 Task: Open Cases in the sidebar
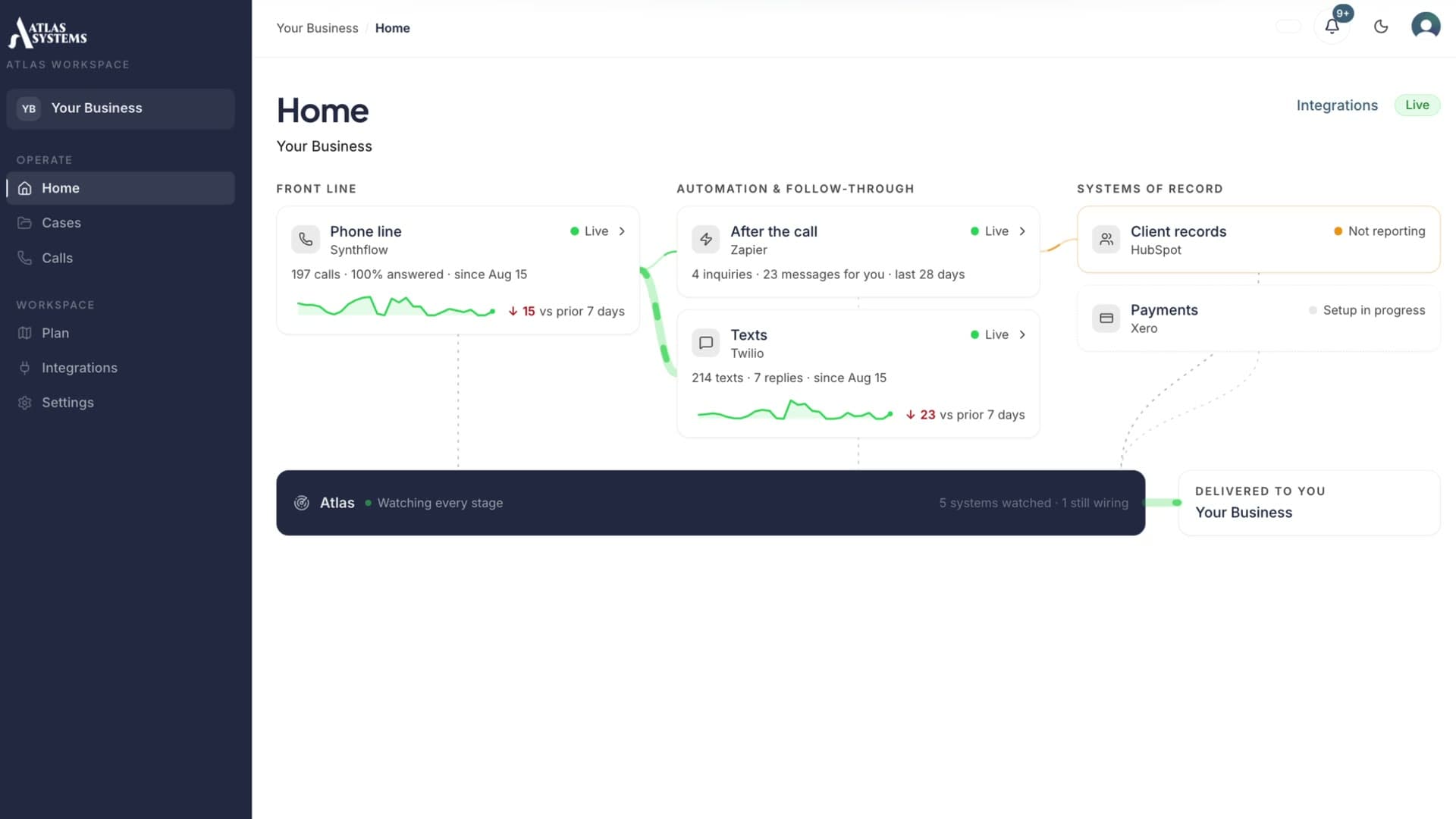click(121, 223)
